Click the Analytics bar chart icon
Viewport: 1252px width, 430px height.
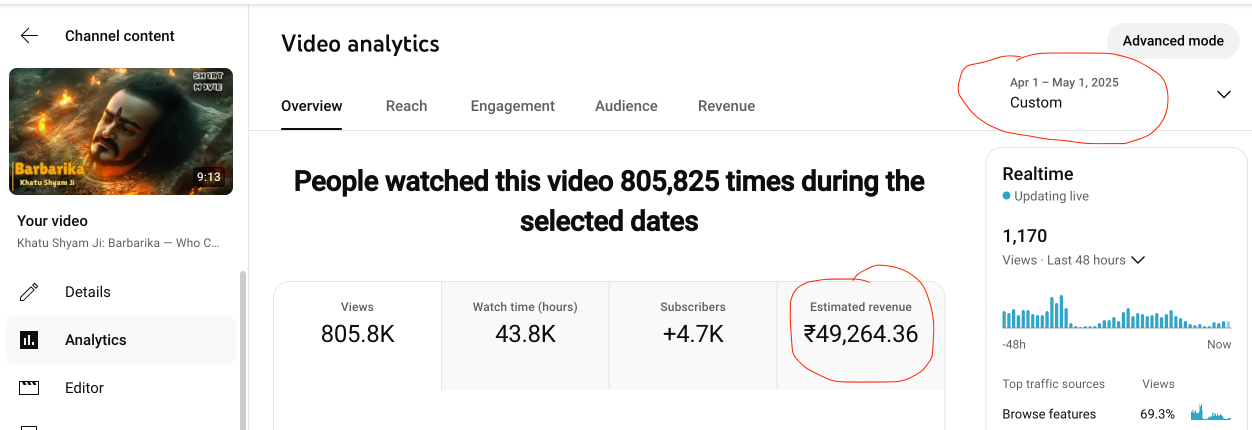pos(29,340)
